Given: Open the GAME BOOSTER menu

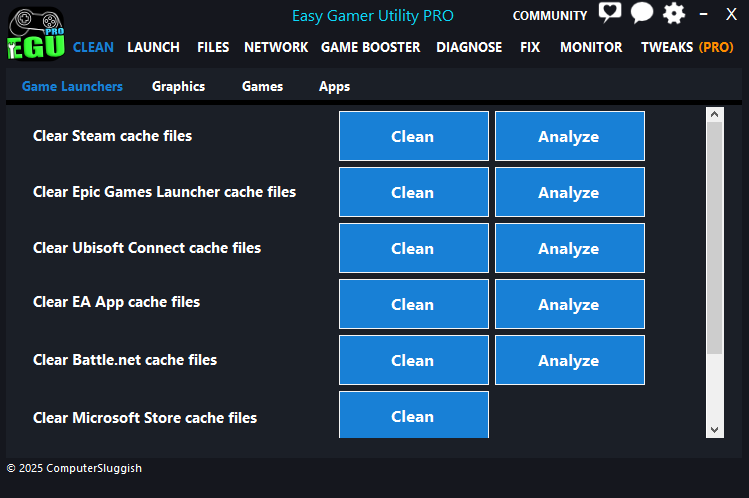Looking at the screenshot, I should point(372,47).
